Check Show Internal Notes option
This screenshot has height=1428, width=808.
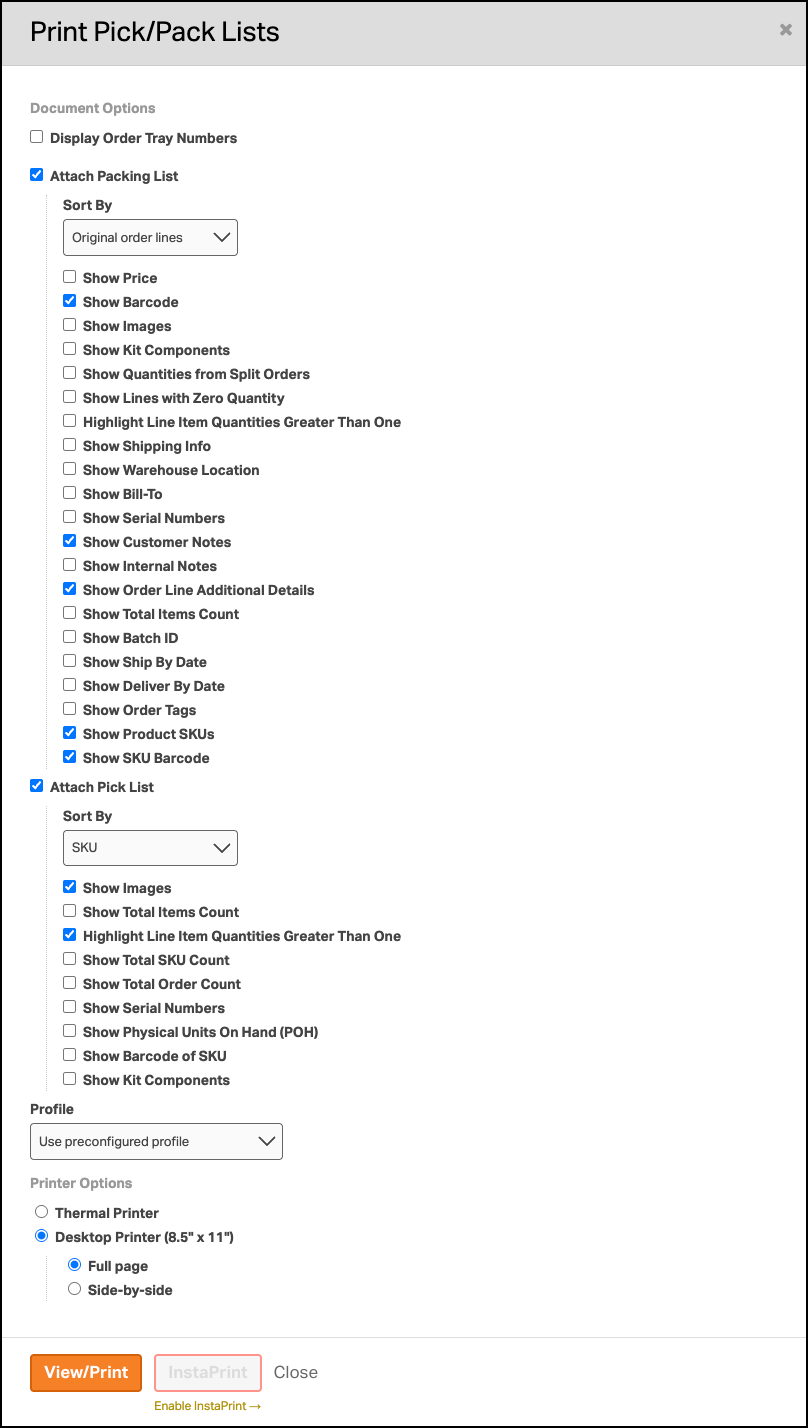(x=70, y=565)
